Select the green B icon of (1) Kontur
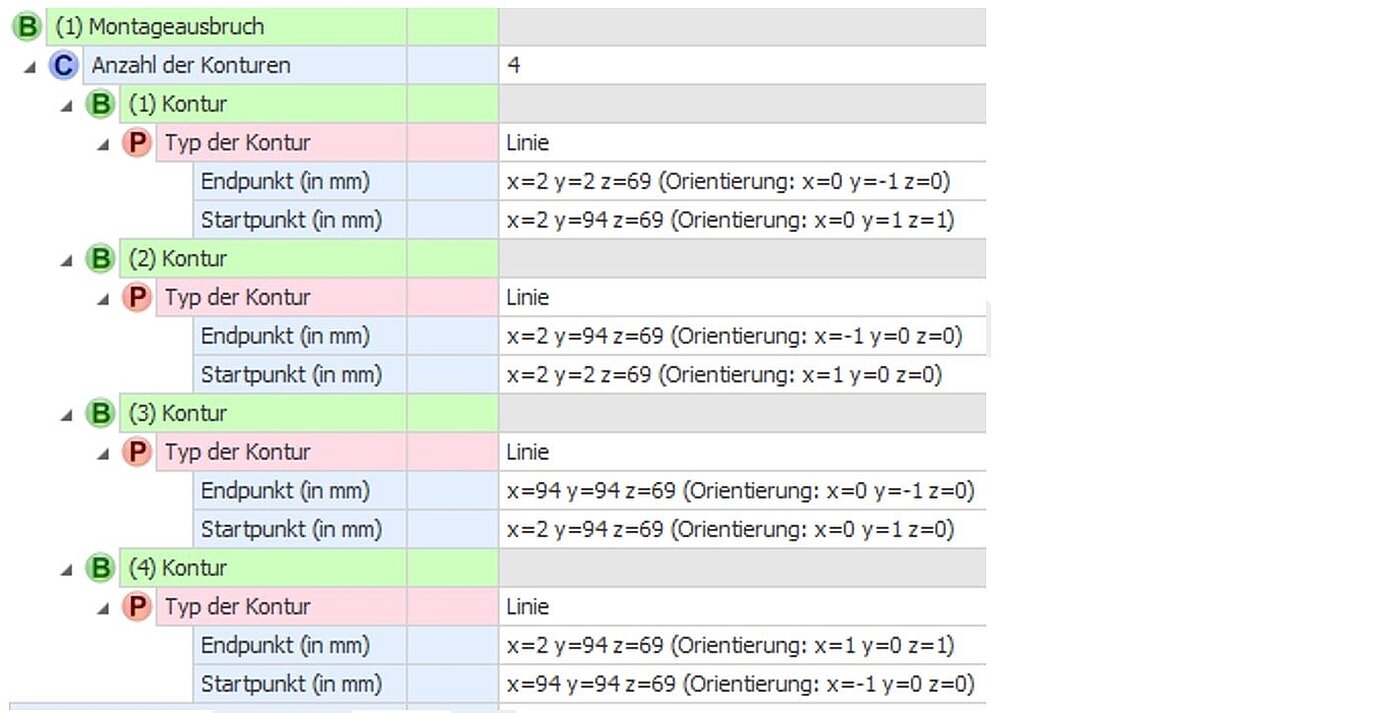 click(x=100, y=104)
